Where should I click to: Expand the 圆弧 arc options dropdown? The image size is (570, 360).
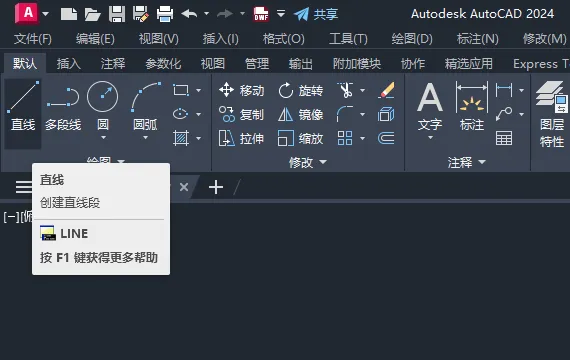[145, 137]
